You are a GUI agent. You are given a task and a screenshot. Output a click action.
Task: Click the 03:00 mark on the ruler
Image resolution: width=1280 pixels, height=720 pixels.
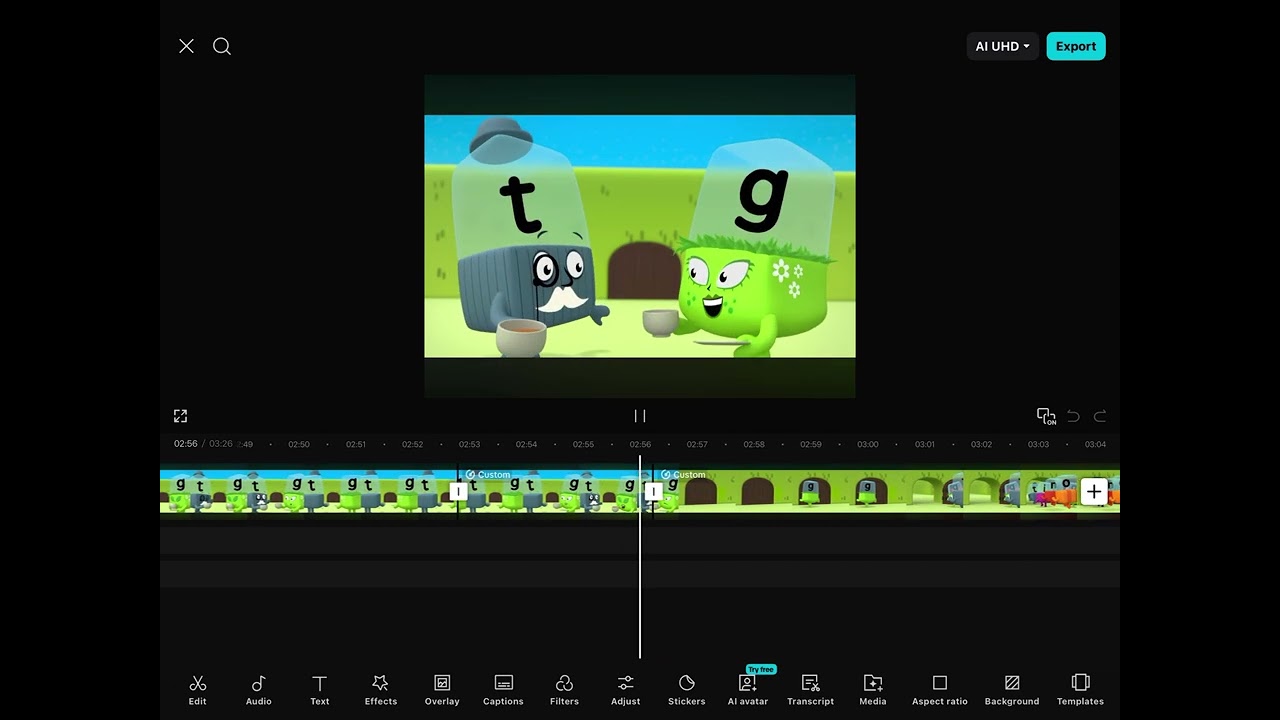point(867,444)
